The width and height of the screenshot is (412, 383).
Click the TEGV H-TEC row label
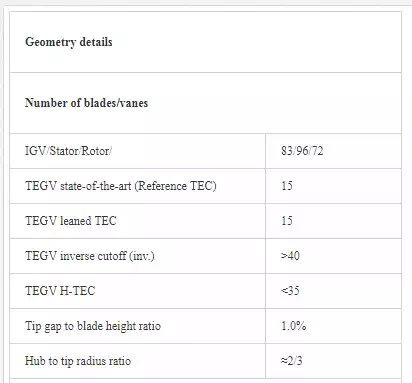[x=60, y=291]
